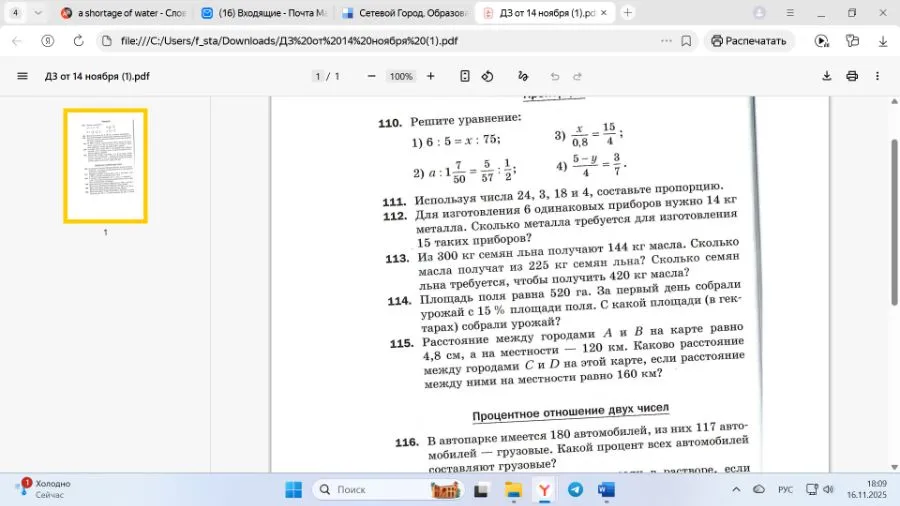Switch the РУС input language
Image resolution: width=900 pixels, height=506 pixels.
(785, 489)
